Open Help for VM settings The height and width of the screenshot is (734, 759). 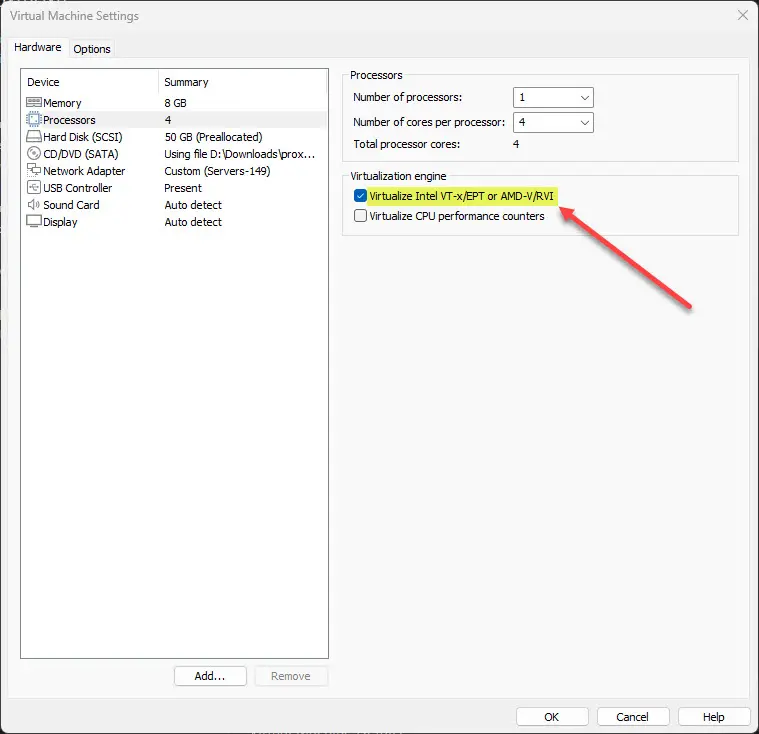pyautogui.click(x=713, y=717)
